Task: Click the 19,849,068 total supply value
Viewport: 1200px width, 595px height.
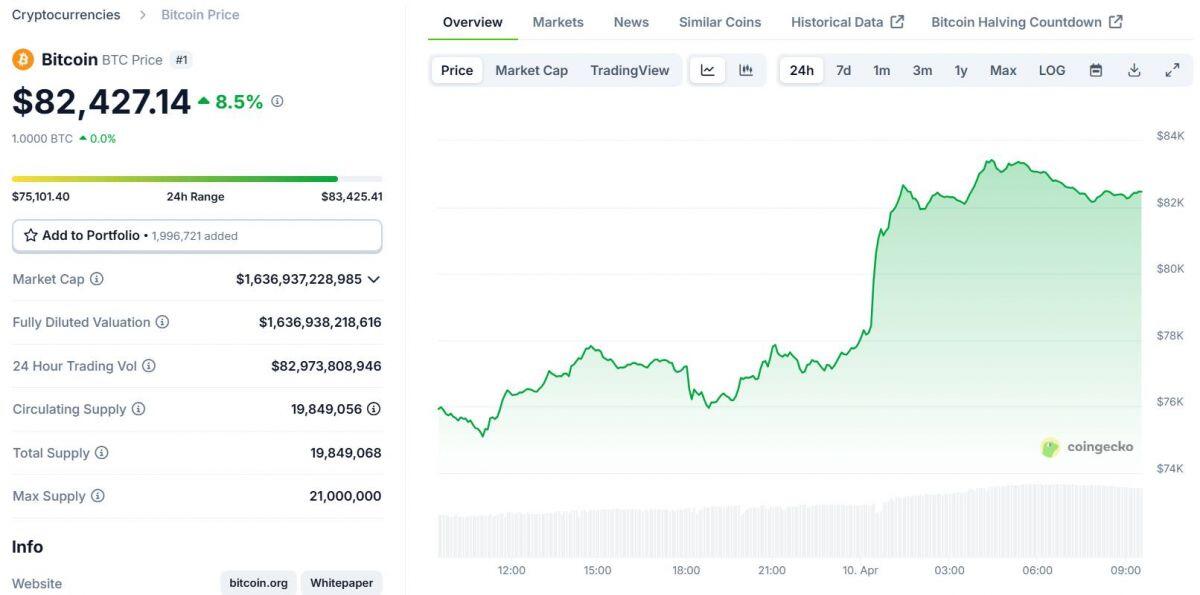Action: click(346, 453)
